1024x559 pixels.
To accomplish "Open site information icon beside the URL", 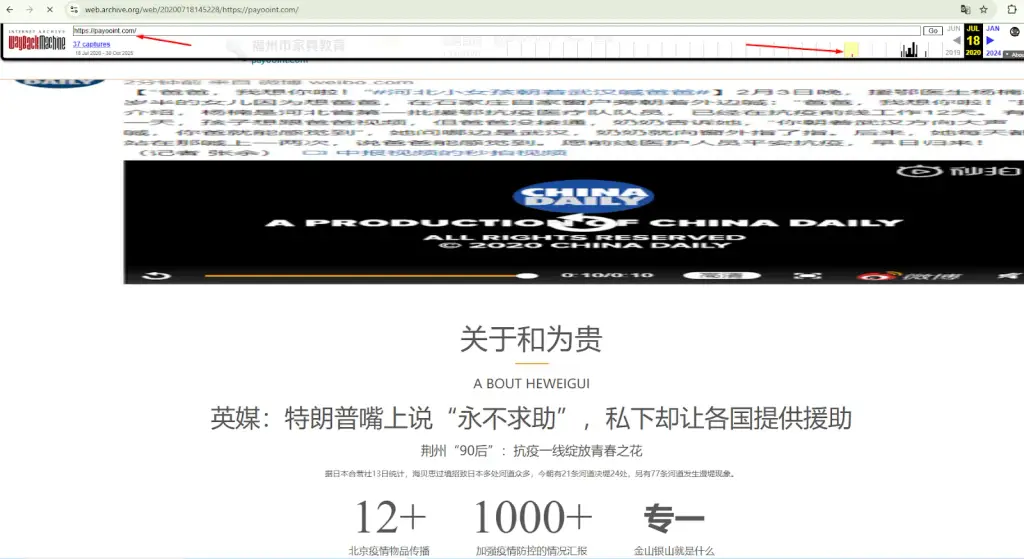I will click(x=74, y=9).
